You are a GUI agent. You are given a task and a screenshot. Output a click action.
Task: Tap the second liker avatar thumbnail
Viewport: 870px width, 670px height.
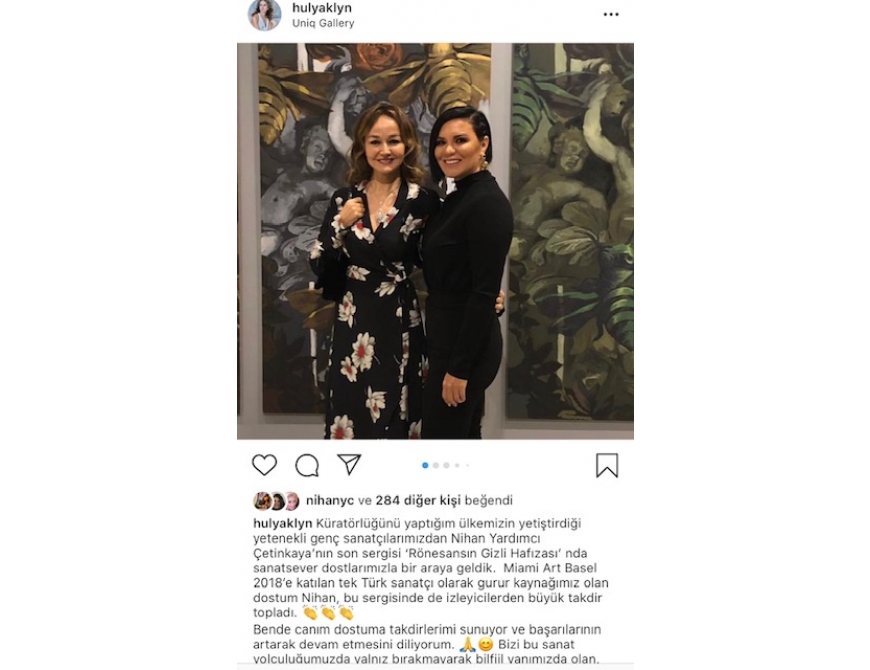277,501
